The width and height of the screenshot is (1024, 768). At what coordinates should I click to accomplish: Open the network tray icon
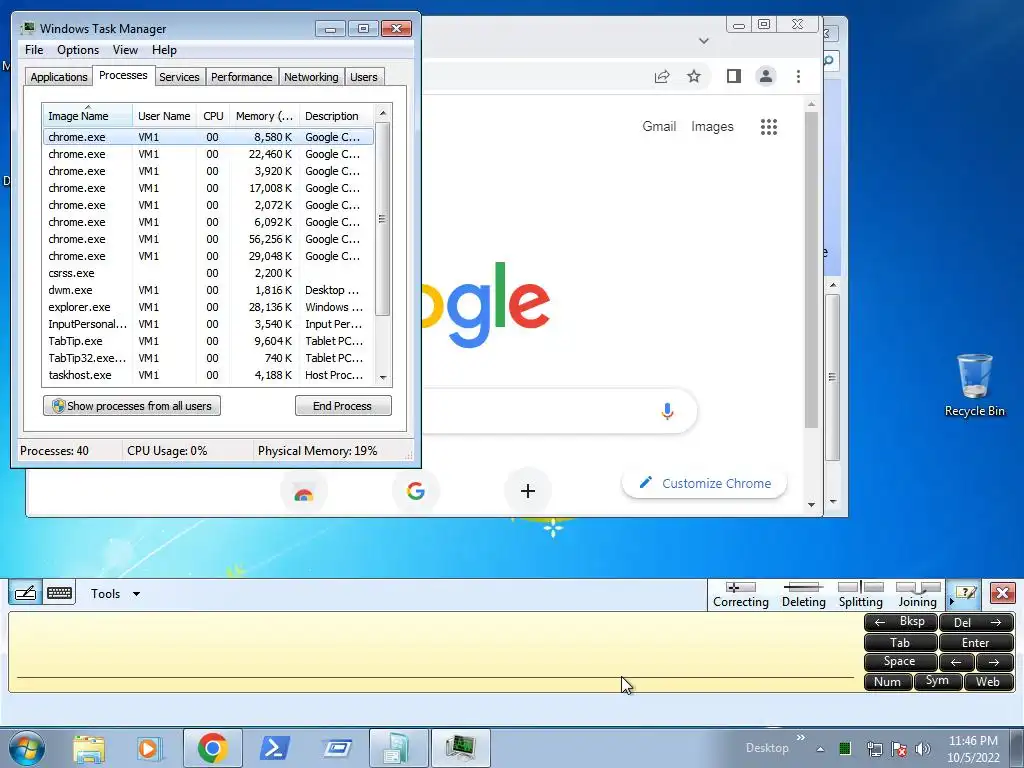(874, 749)
